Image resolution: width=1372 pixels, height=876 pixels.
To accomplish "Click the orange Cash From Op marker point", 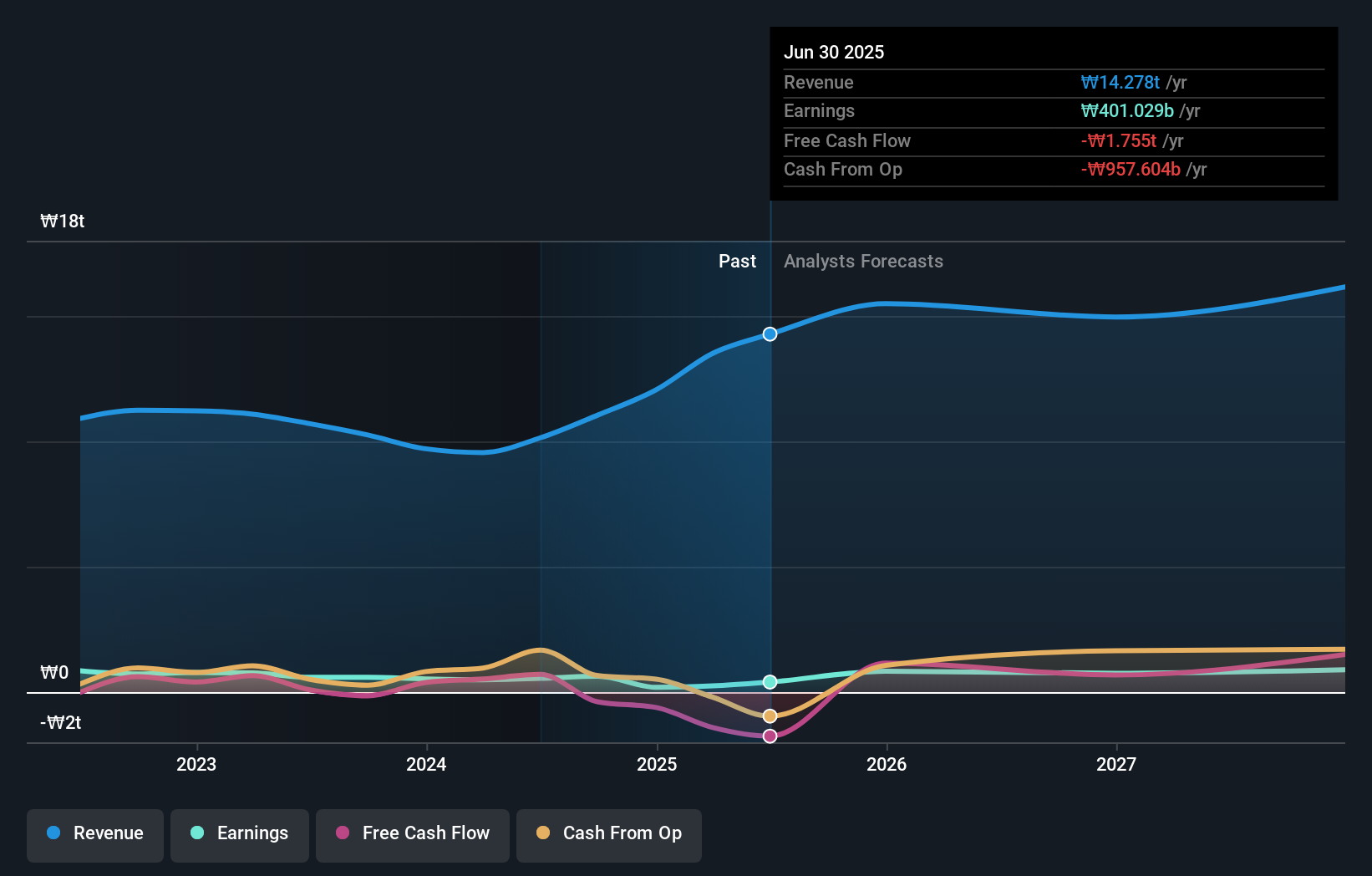I will click(770, 715).
